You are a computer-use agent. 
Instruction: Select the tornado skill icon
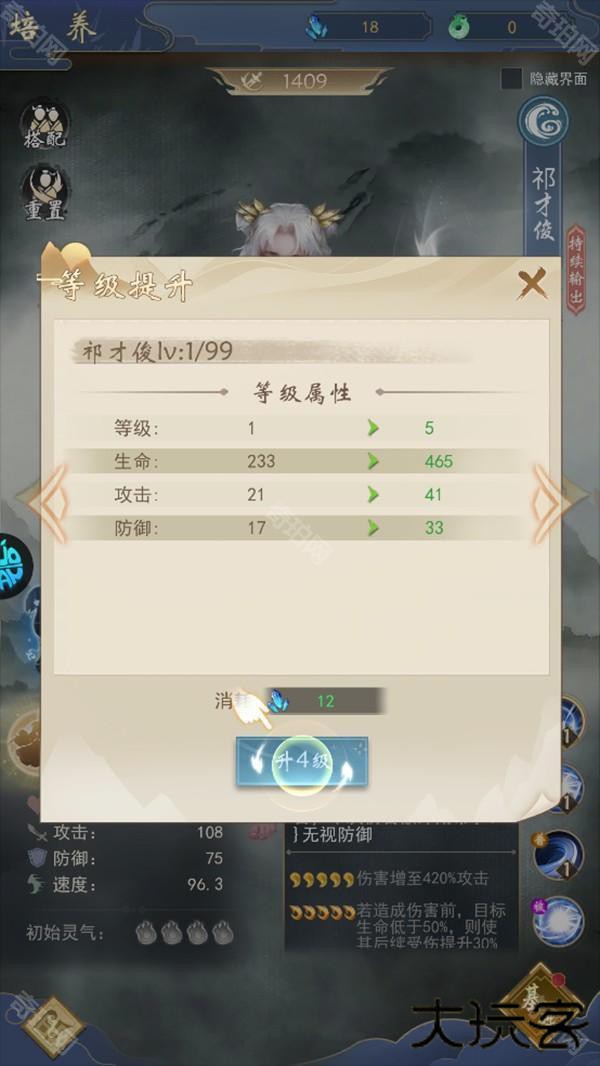pyautogui.click(x=558, y=855)
